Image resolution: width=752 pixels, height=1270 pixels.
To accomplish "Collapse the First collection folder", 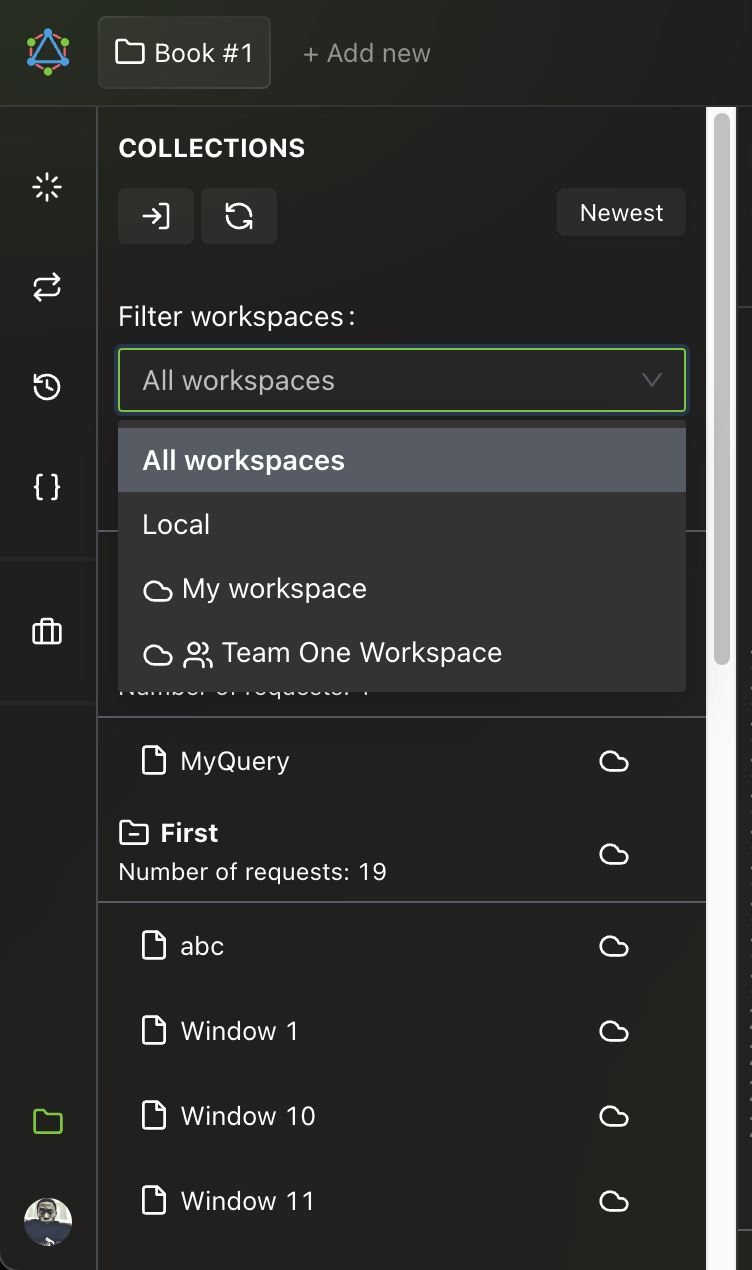I will (130, 833).
